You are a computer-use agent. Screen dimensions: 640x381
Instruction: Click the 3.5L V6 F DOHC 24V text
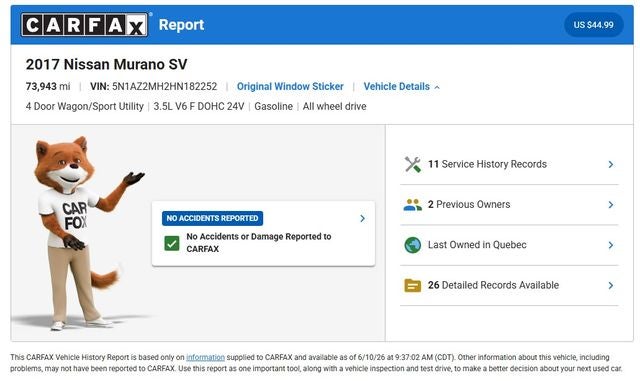point(199,107)
